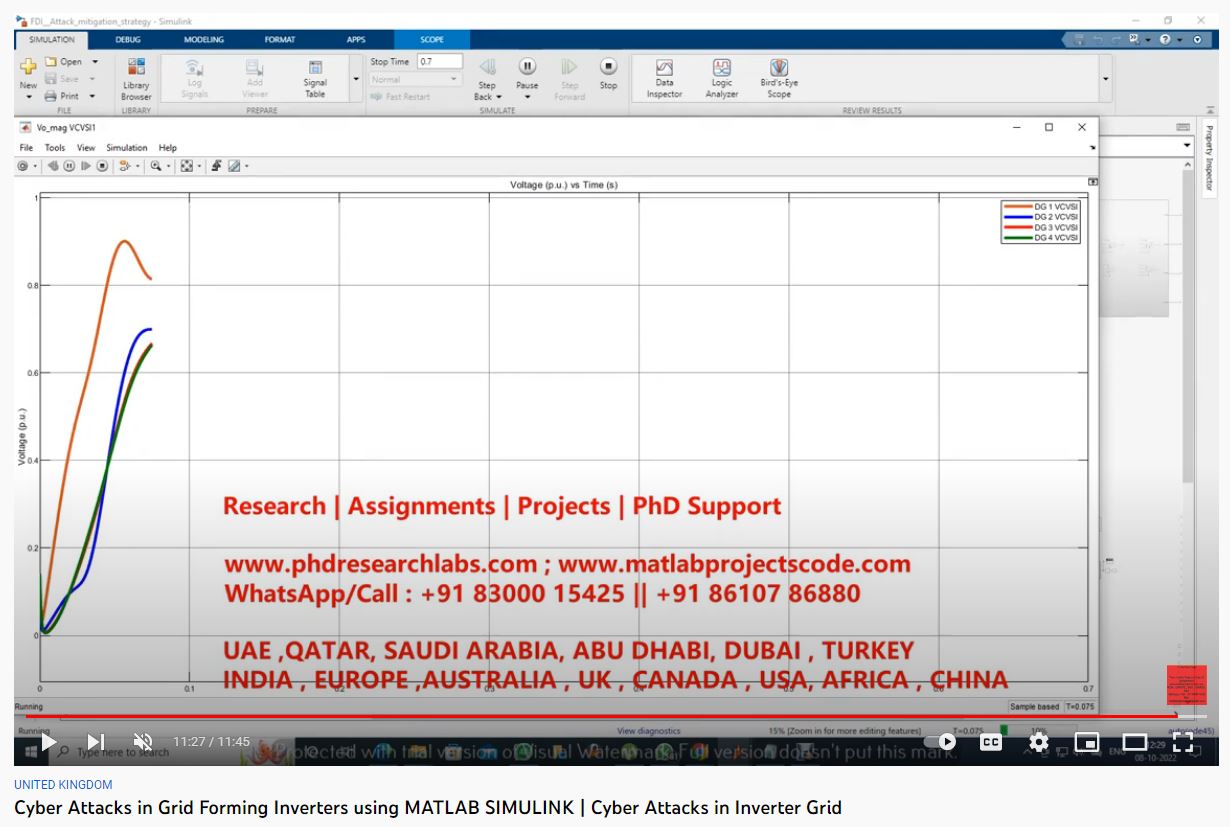Click the UNITED KINGDOM link
1230x827 pixels.
[63, 785]
